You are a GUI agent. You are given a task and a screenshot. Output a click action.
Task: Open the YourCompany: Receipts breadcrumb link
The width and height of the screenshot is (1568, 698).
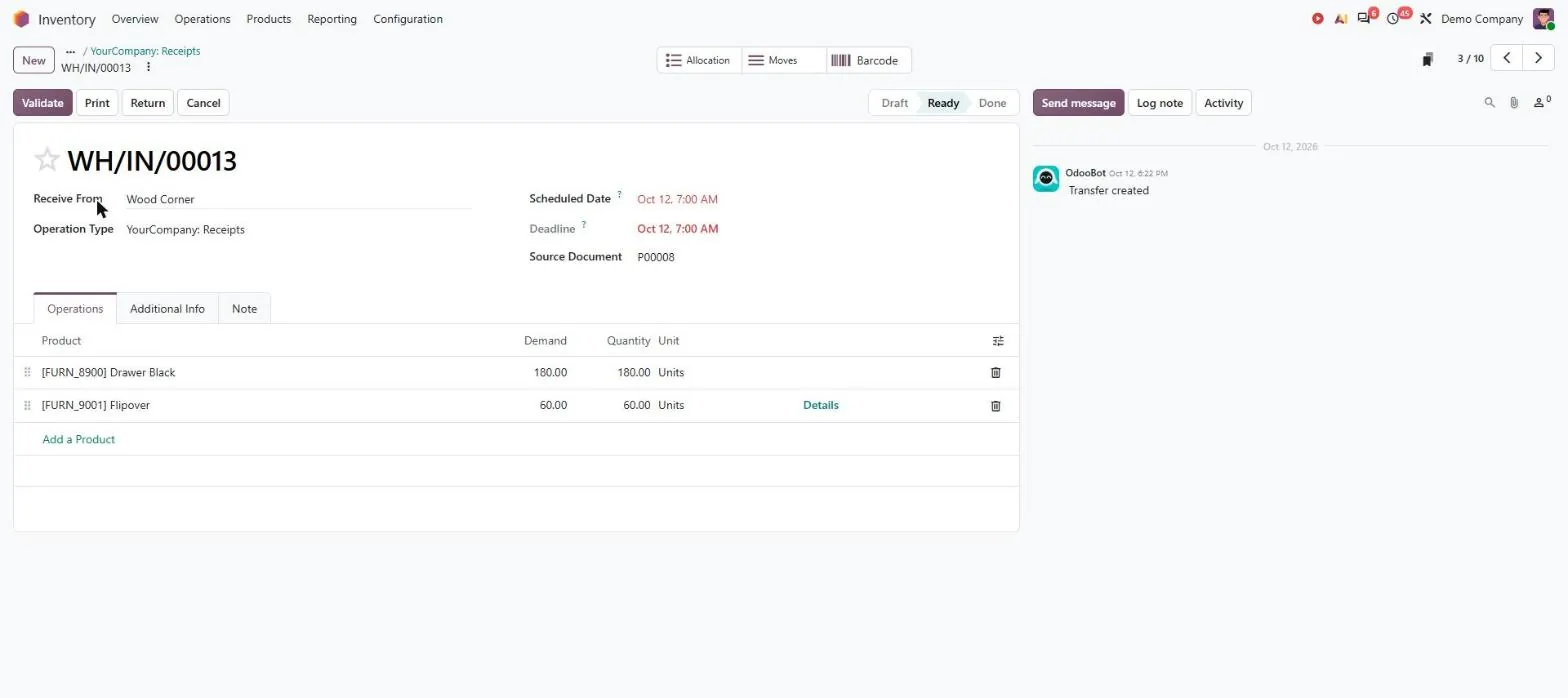[x=146, y=51]
